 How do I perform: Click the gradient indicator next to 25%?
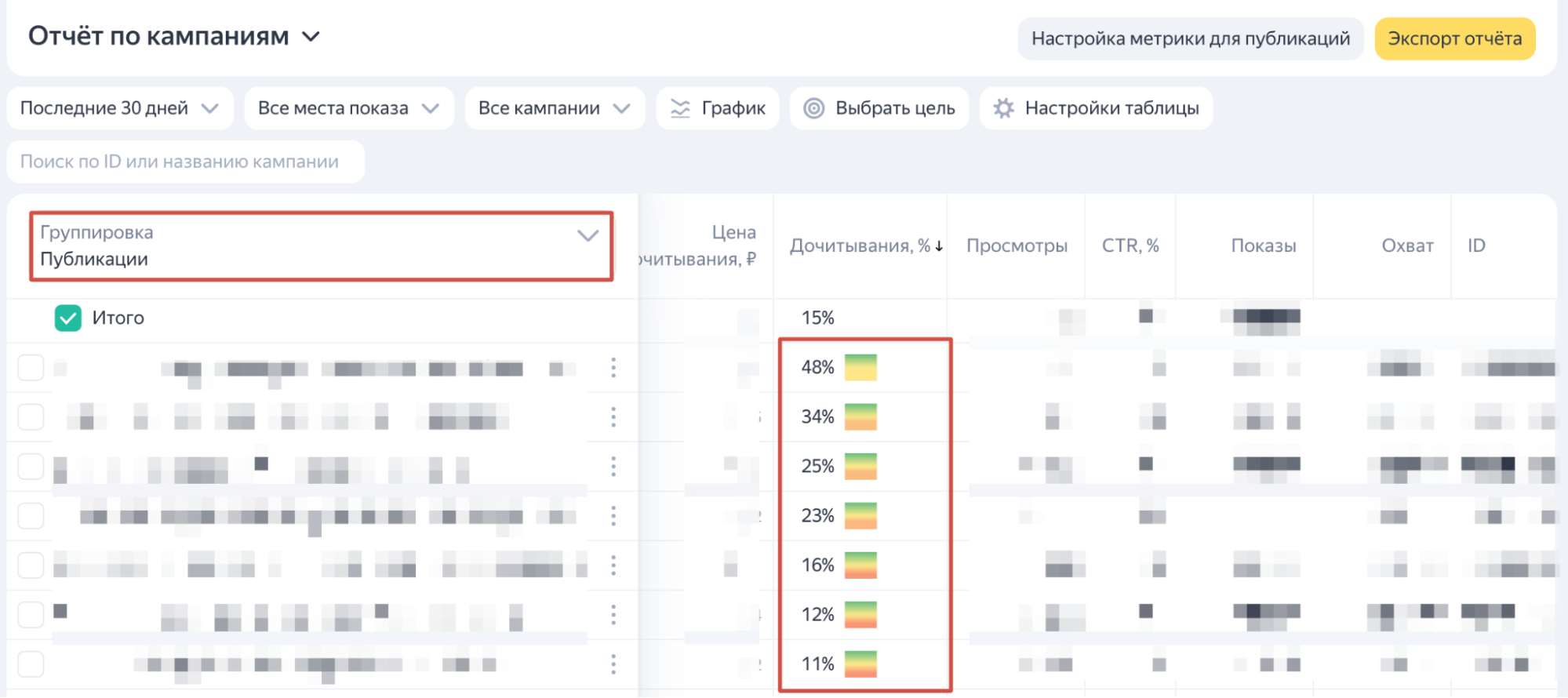click(860, 466)
